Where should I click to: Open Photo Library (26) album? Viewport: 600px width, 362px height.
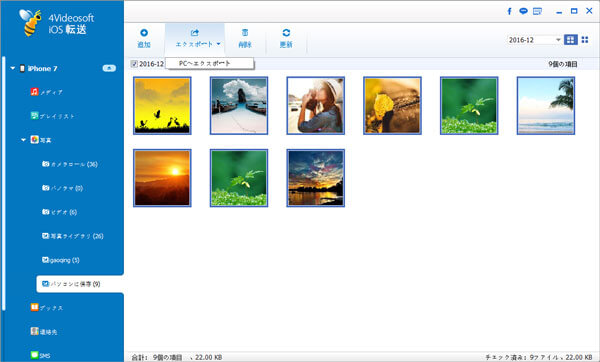[73, 236]
